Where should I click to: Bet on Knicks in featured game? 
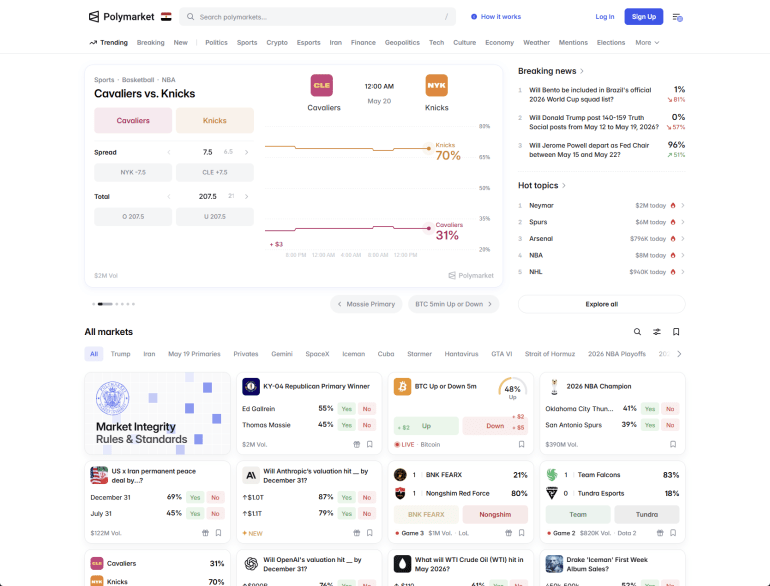215,121
